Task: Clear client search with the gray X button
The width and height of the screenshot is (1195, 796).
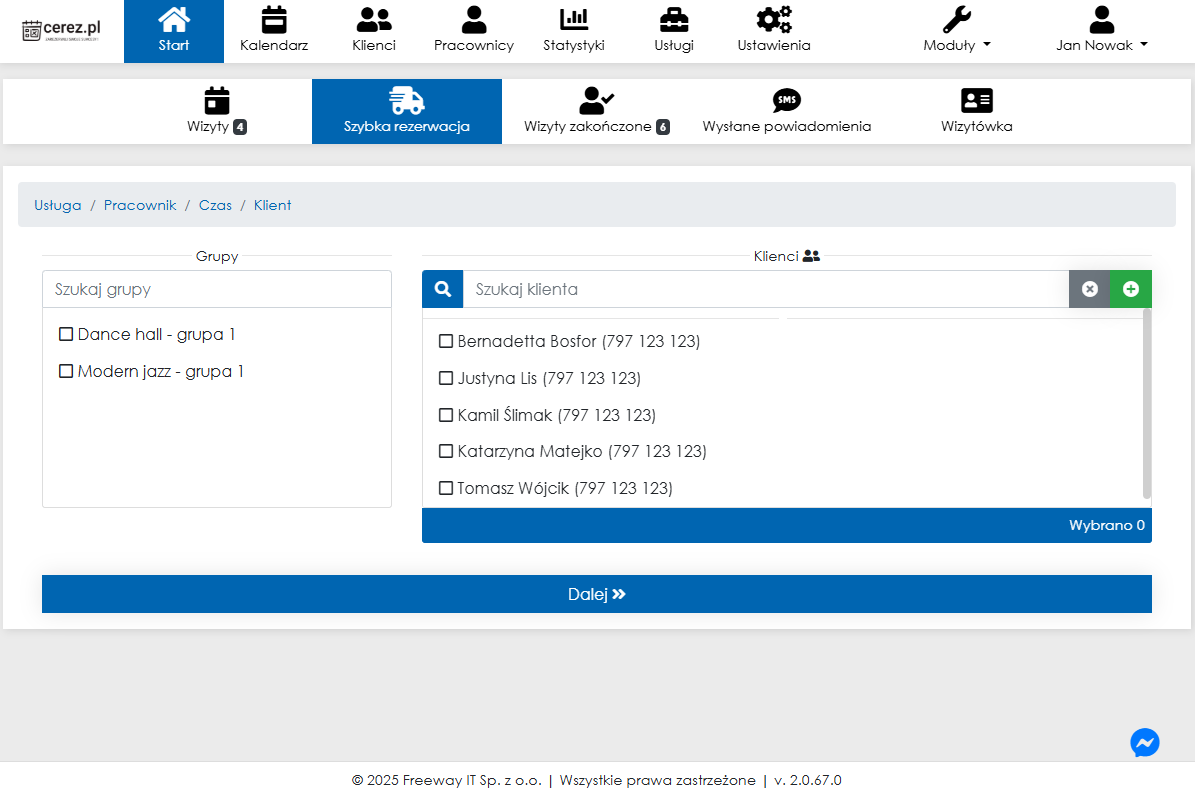Action: coord(1090,289)
